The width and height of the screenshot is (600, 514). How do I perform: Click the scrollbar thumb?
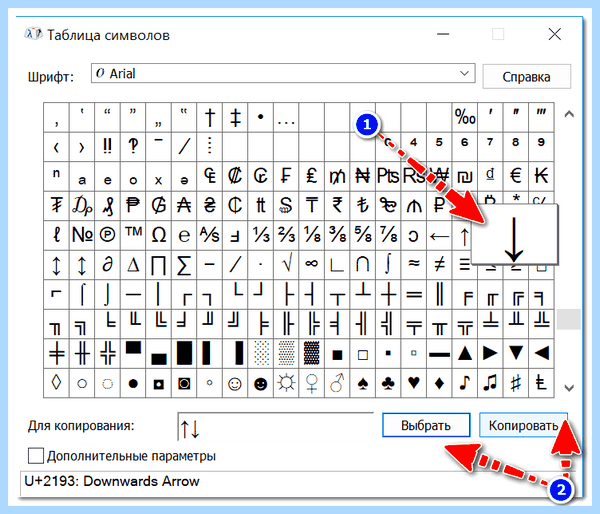(x=569, y=319)
